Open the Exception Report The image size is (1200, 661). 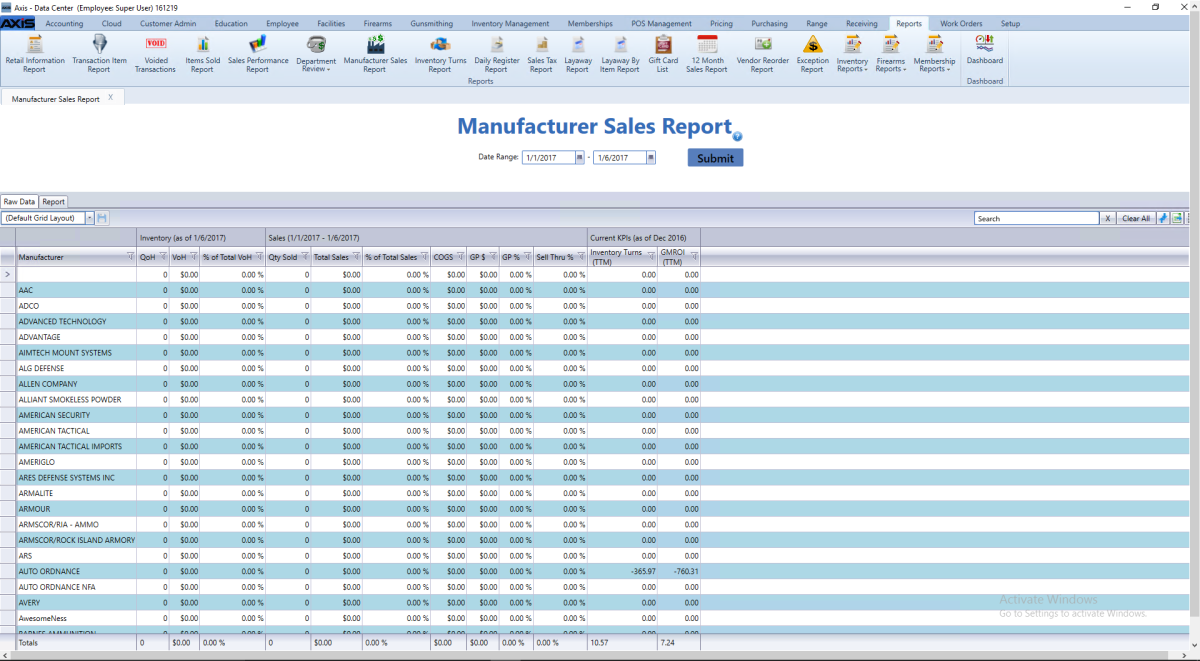[x=812, y=53]
